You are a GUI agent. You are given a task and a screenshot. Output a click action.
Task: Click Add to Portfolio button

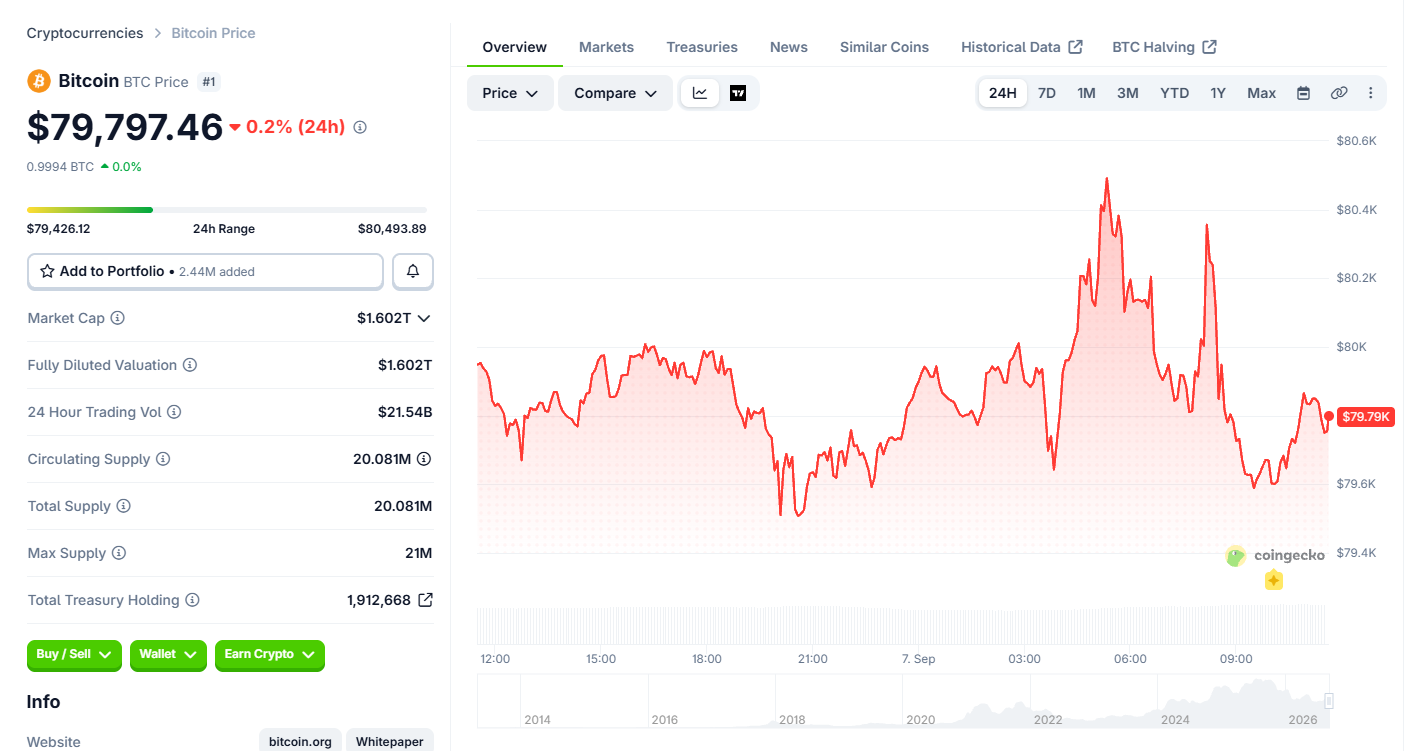pyautogui.click(x=205, y=271)
